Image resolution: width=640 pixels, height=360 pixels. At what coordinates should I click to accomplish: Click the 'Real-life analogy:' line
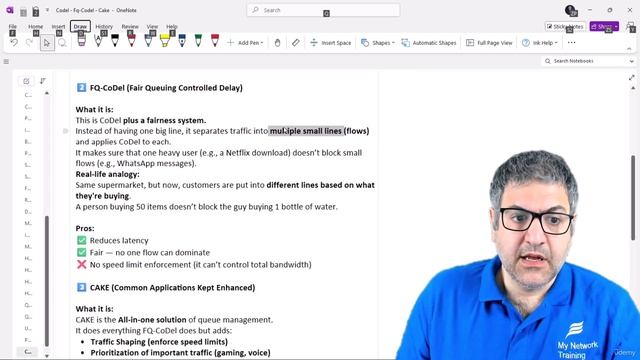pos(107,174)
